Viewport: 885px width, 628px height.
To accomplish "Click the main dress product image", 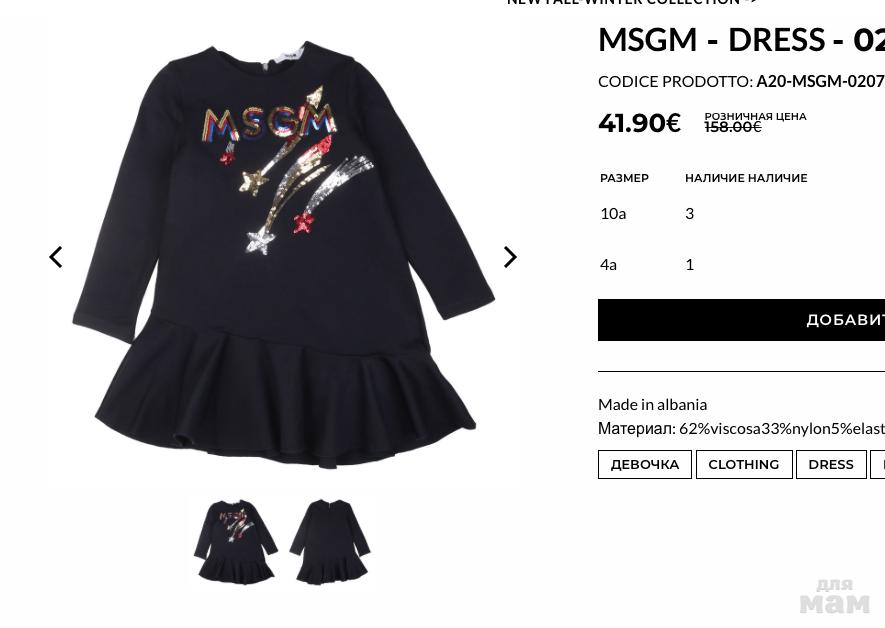I will point(283,254).
